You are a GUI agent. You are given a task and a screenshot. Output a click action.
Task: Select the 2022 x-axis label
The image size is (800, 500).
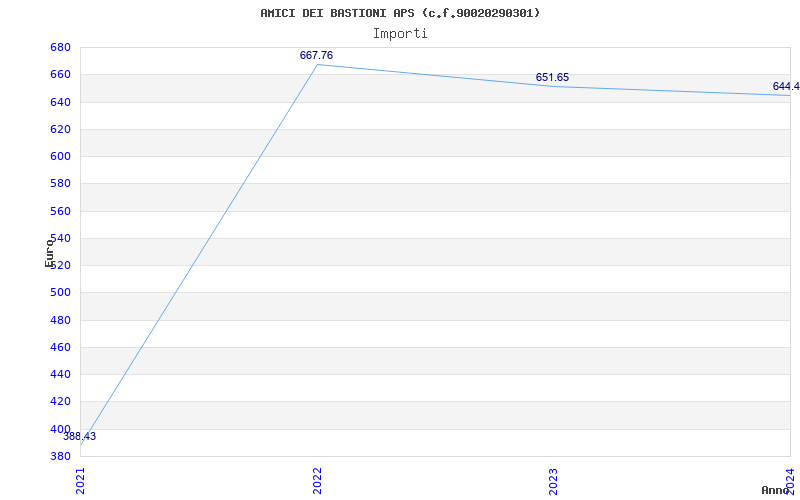[317, 481]
